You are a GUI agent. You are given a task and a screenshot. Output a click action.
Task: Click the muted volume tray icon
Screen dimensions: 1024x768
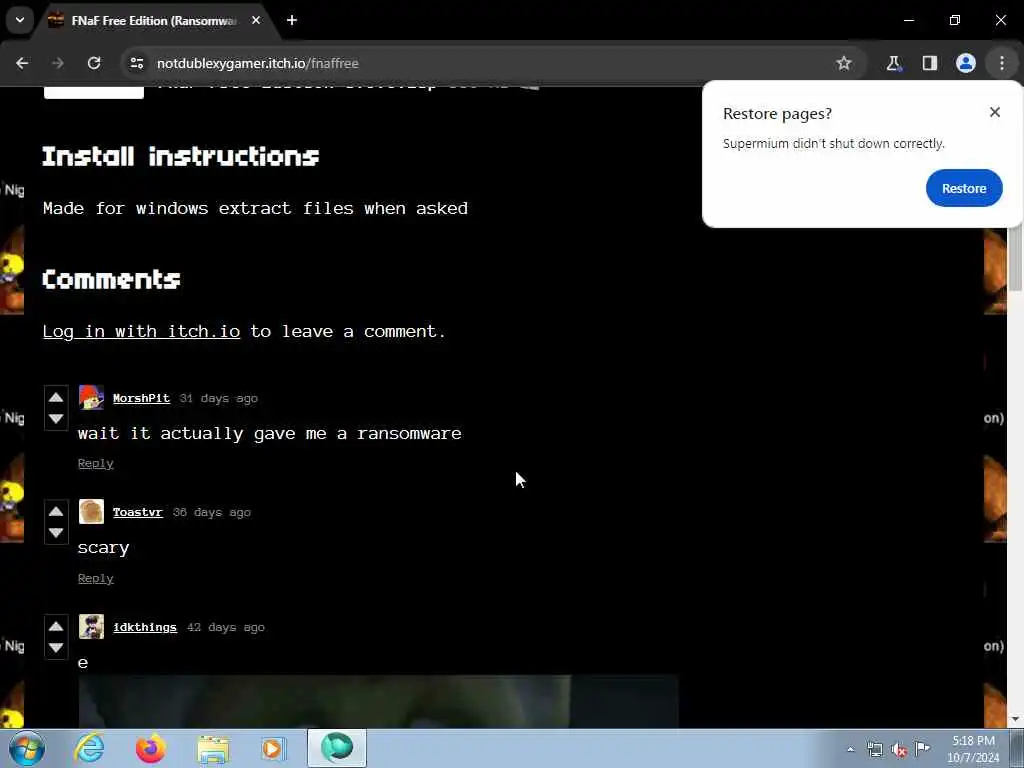tap(899, 750)
